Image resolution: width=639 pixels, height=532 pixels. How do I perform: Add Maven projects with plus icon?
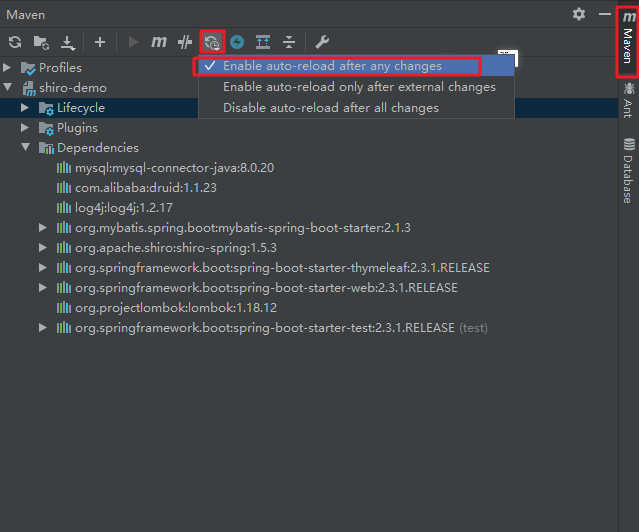(100, 42)
